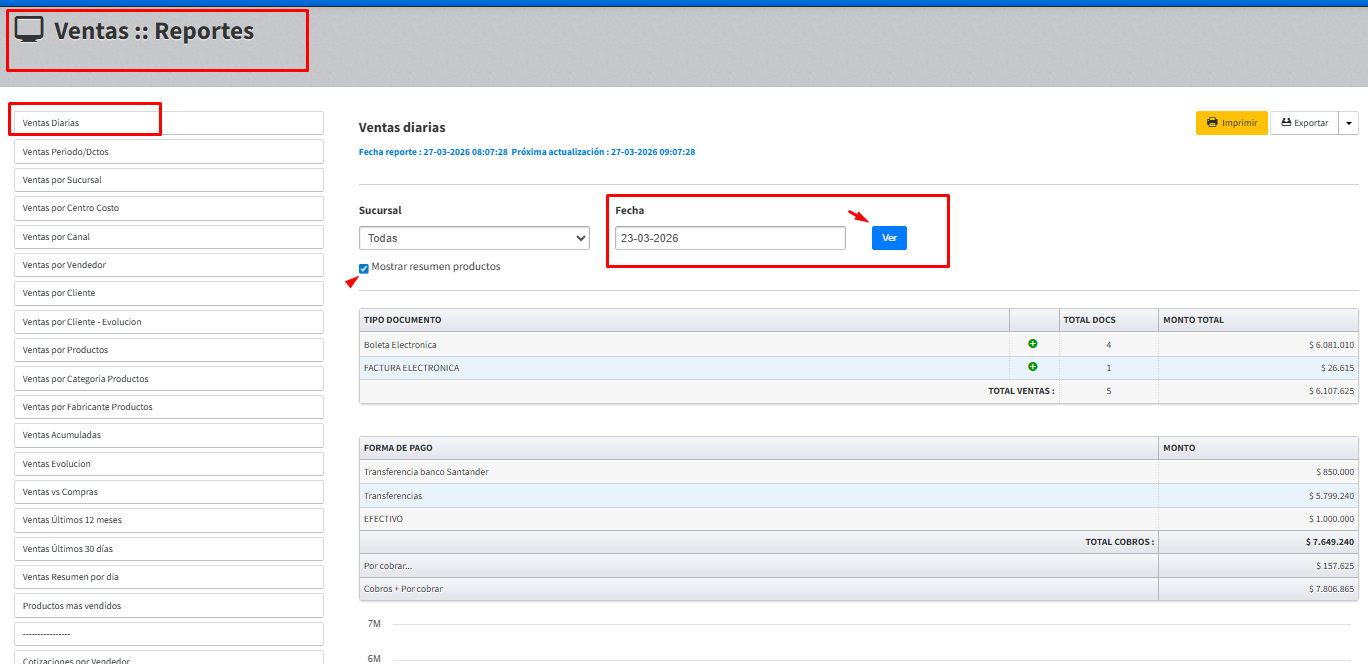The height and width of the screenshot is (664, 1368).
Task: Open the Ventas Periodo/Dctos report
Action: 168,152
